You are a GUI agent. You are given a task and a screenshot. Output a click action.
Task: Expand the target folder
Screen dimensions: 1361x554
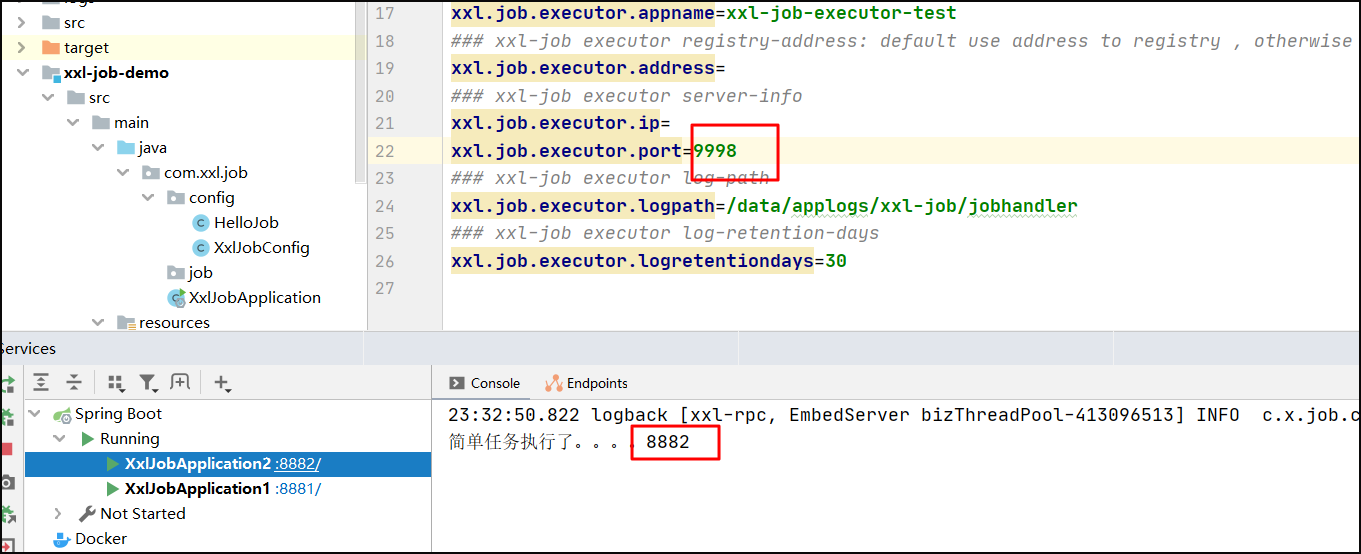[x=22, y=48]
